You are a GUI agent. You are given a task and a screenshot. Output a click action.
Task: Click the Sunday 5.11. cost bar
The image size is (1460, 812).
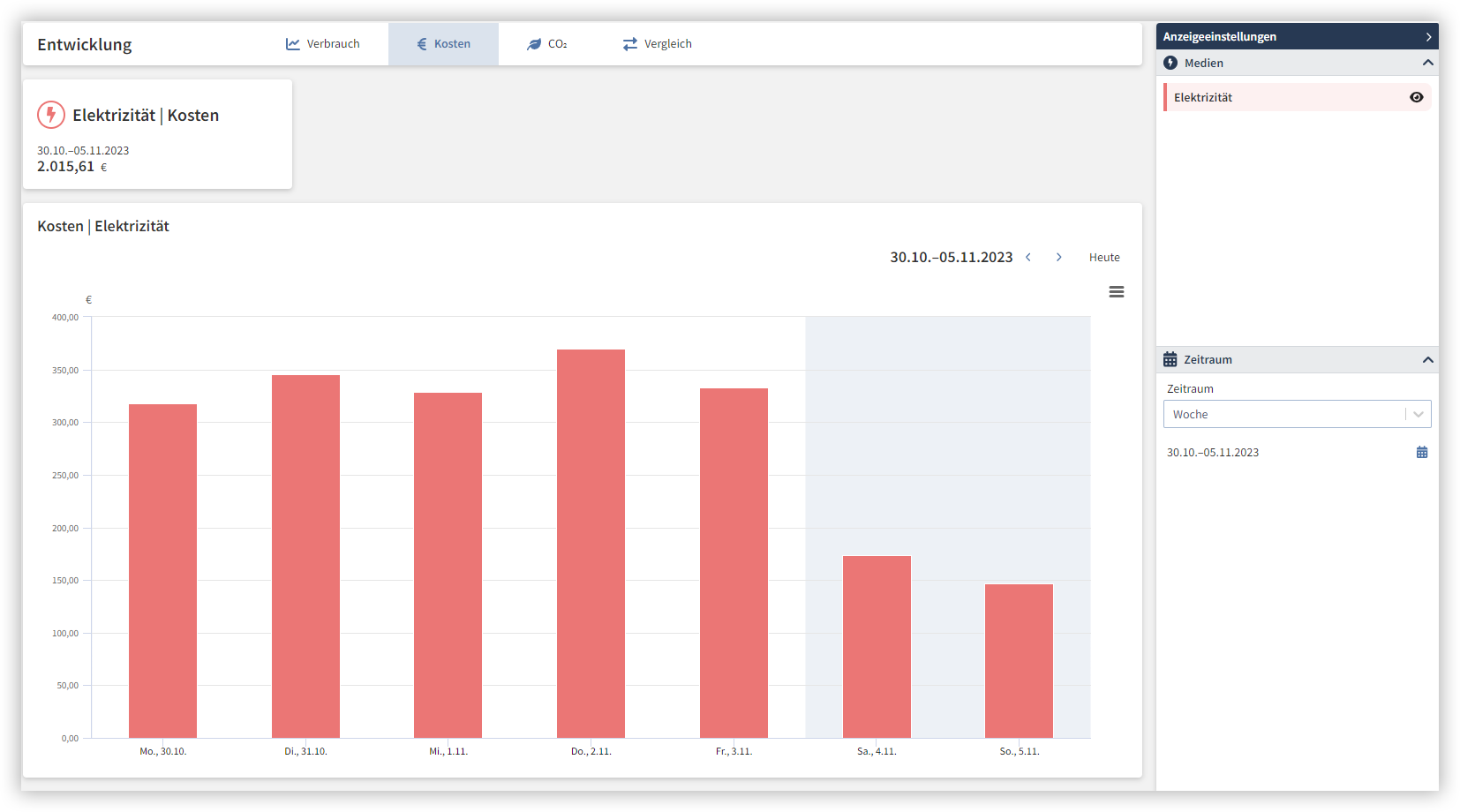(1019, 660)
